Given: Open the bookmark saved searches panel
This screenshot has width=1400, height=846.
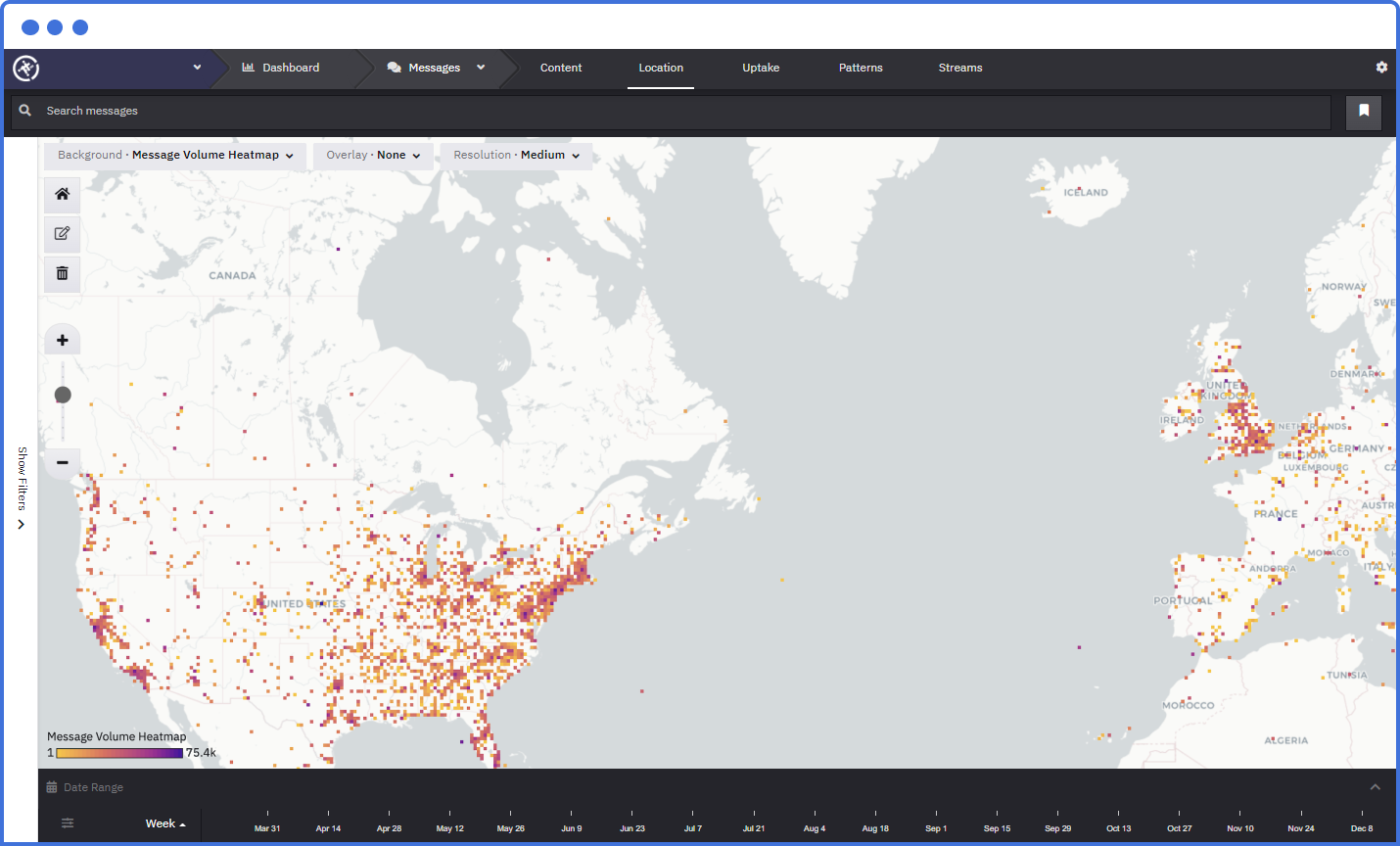Looking at the screenshot, I should click(x=1363, y=111).
